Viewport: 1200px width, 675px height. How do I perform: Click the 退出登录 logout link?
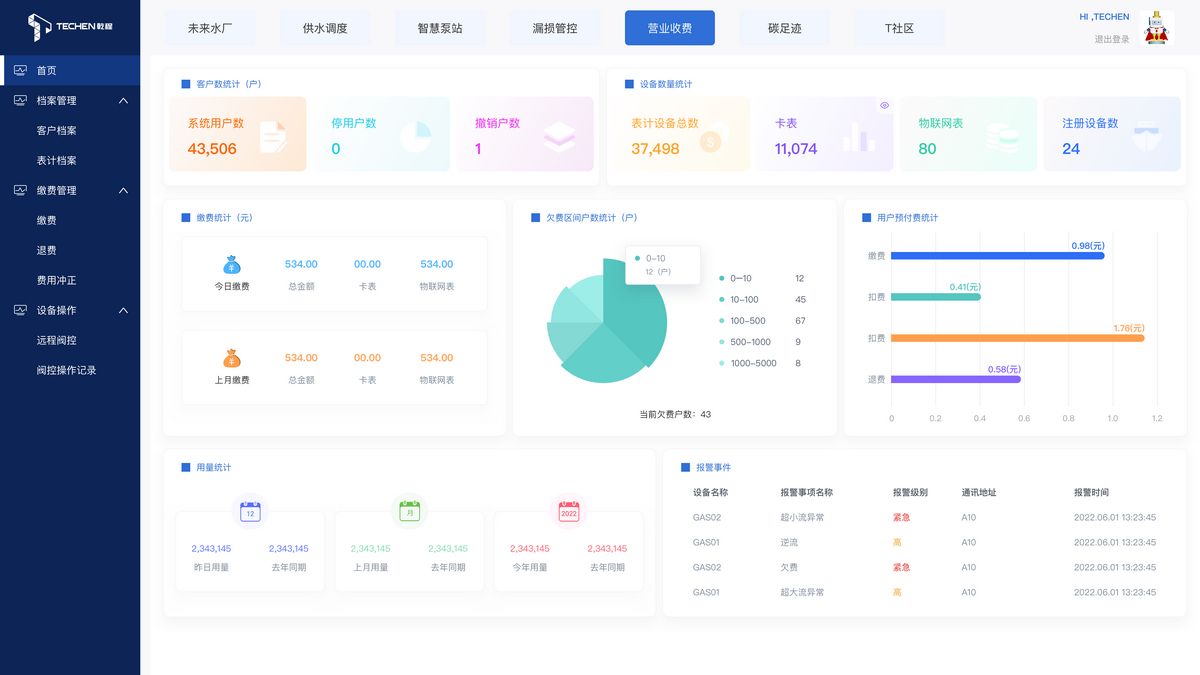1111,40
